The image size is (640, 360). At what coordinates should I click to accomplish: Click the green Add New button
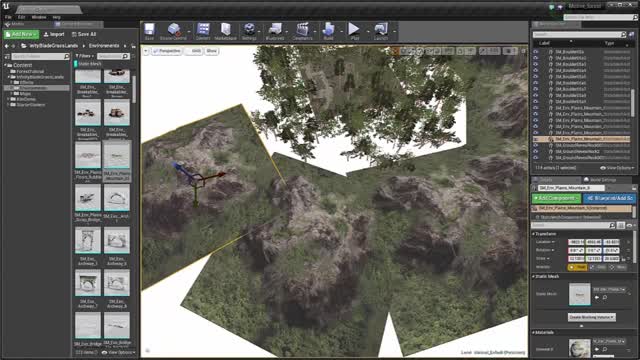(21, 34)
